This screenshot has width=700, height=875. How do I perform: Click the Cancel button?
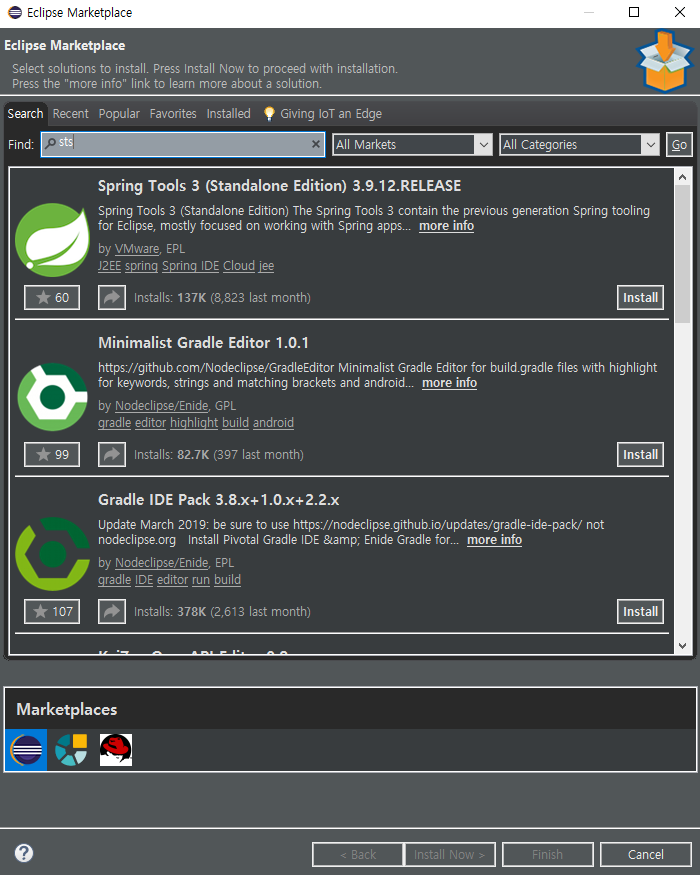coord(646,854)
